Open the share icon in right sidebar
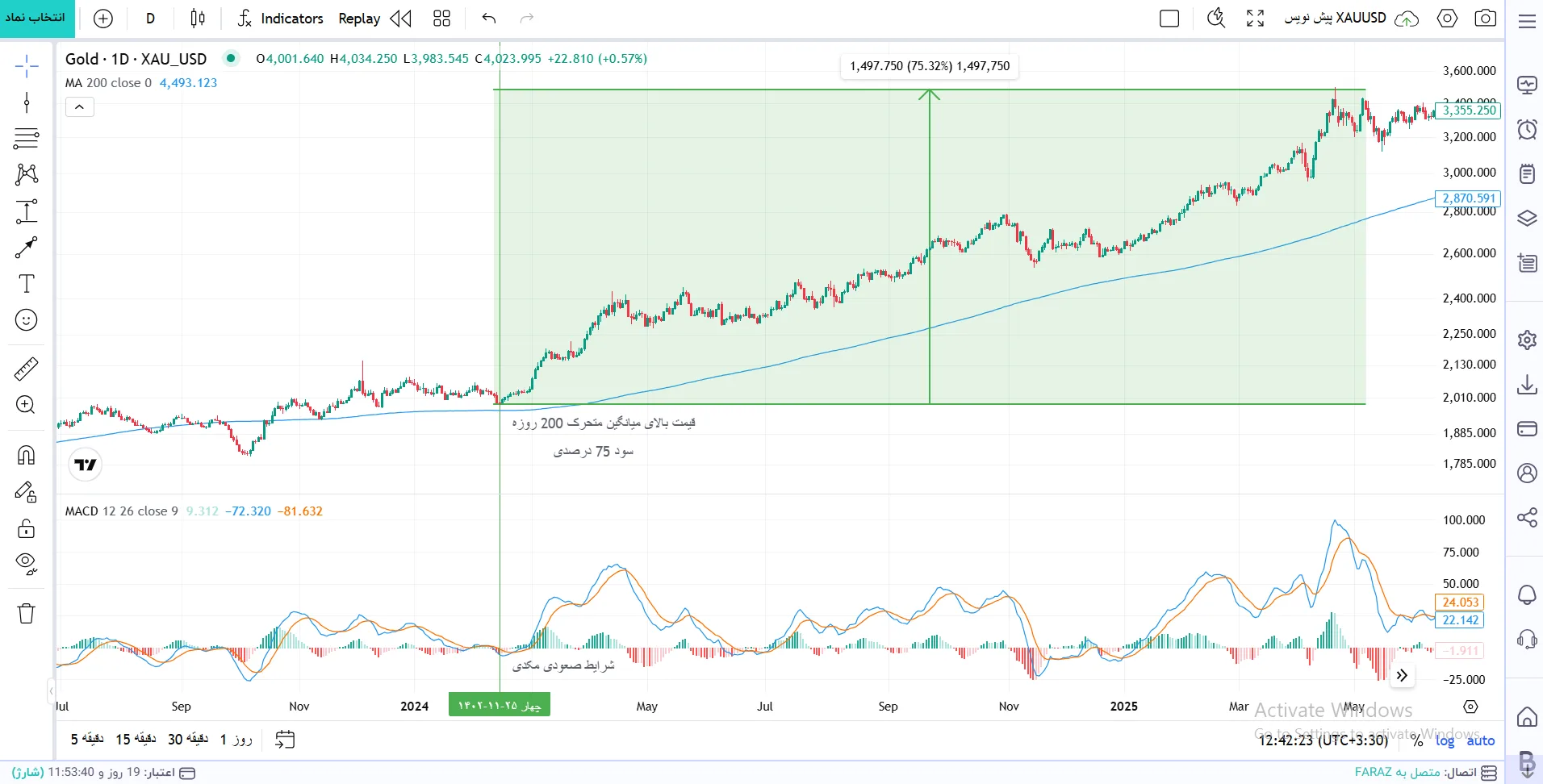1543x784 pixels. click(x=1527, y=517)
